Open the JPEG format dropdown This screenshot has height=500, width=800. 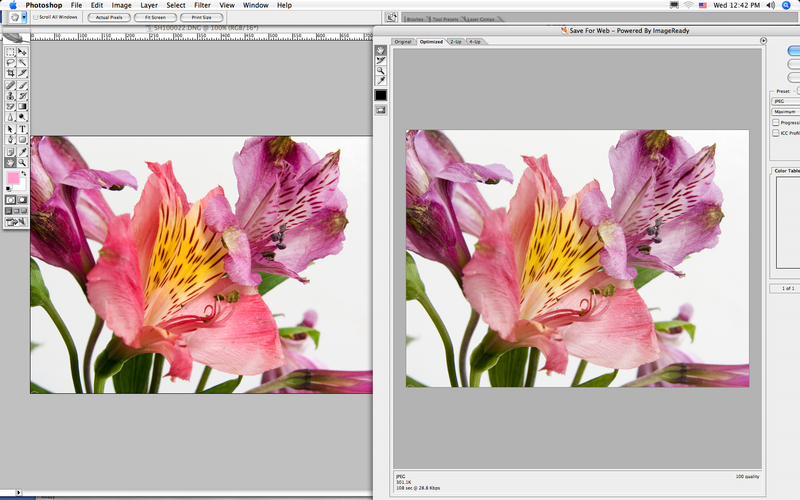tap(784, 101)
